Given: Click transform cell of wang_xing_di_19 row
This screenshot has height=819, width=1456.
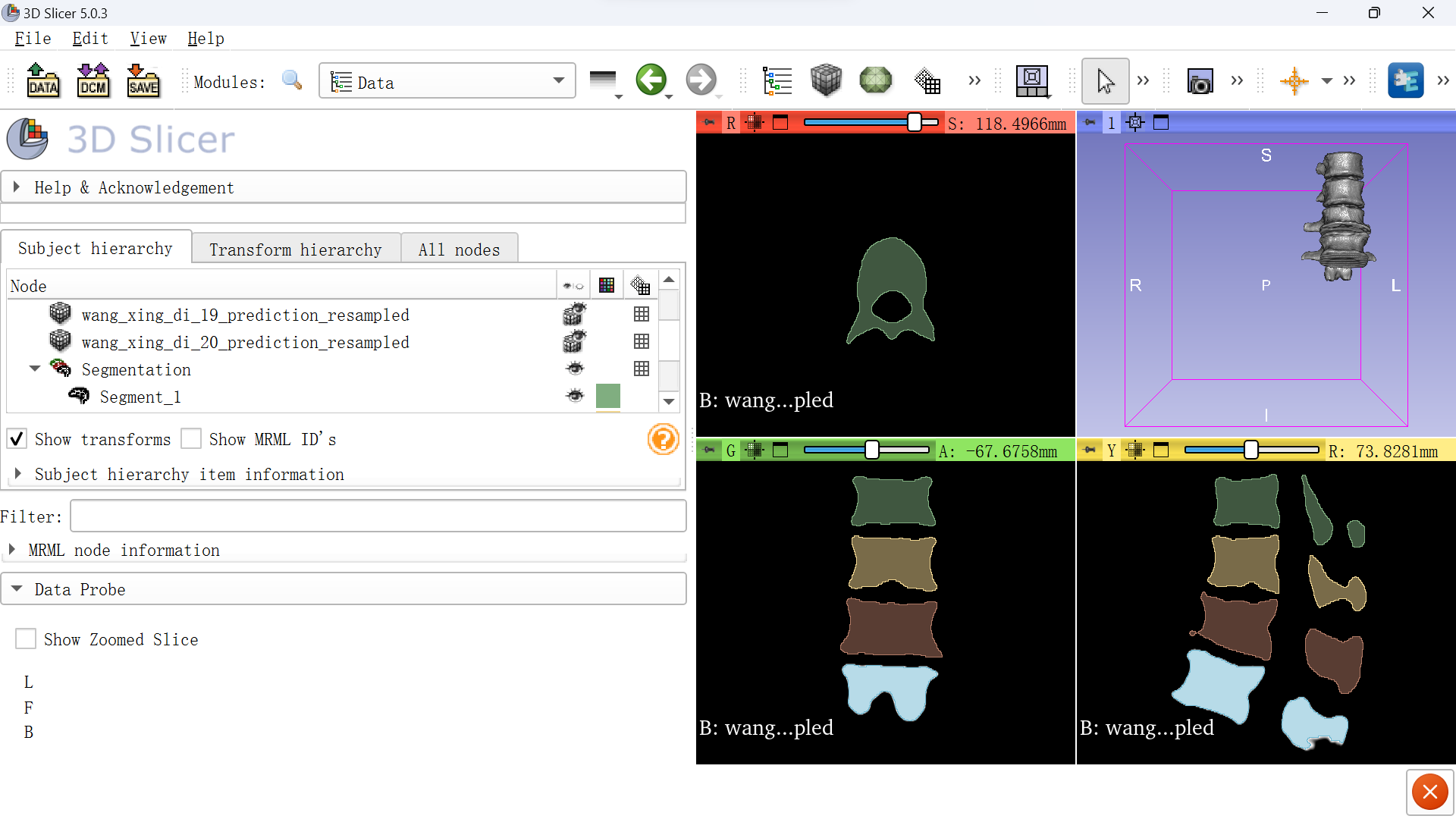Looking at the screenshot, I should [642, 314].
